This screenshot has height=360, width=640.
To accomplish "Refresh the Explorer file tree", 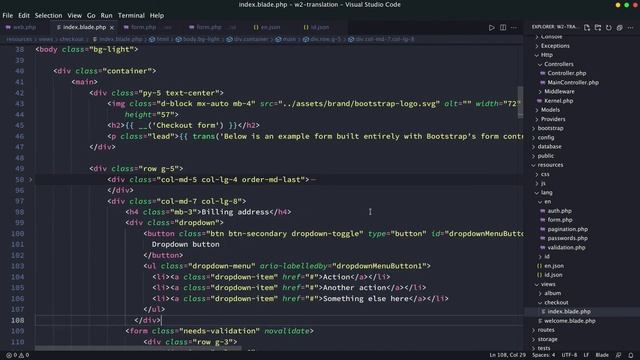I will pos(609,28).
